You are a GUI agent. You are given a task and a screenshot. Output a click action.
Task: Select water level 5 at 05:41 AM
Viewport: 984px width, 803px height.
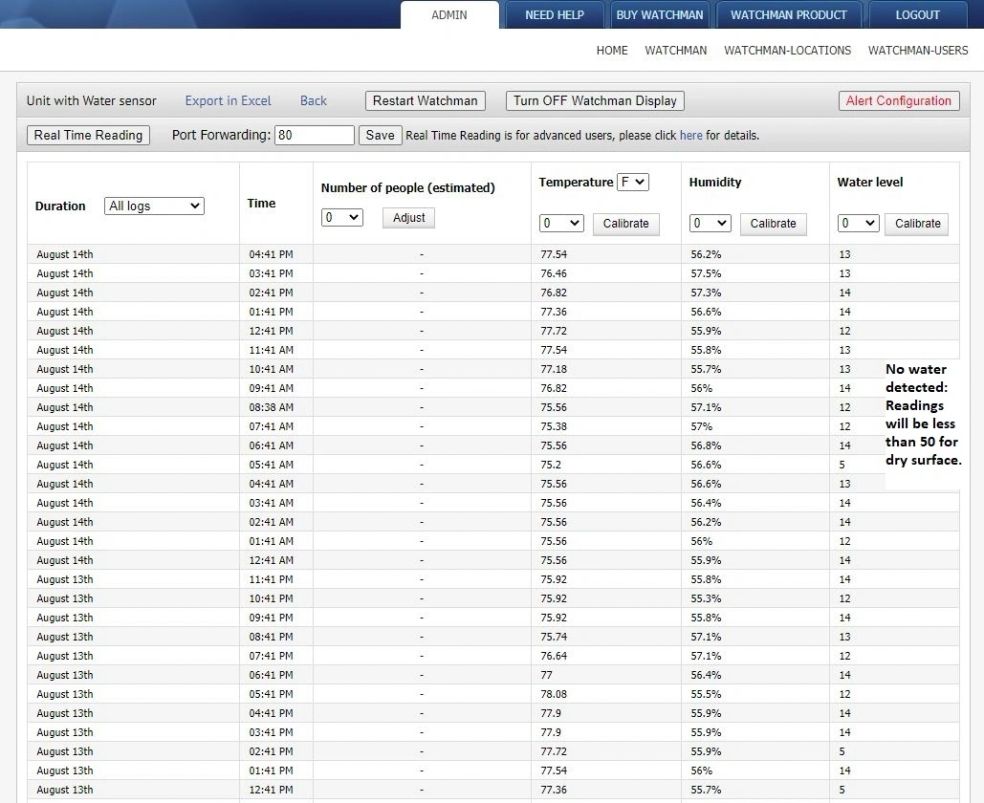tap(842, 465)
